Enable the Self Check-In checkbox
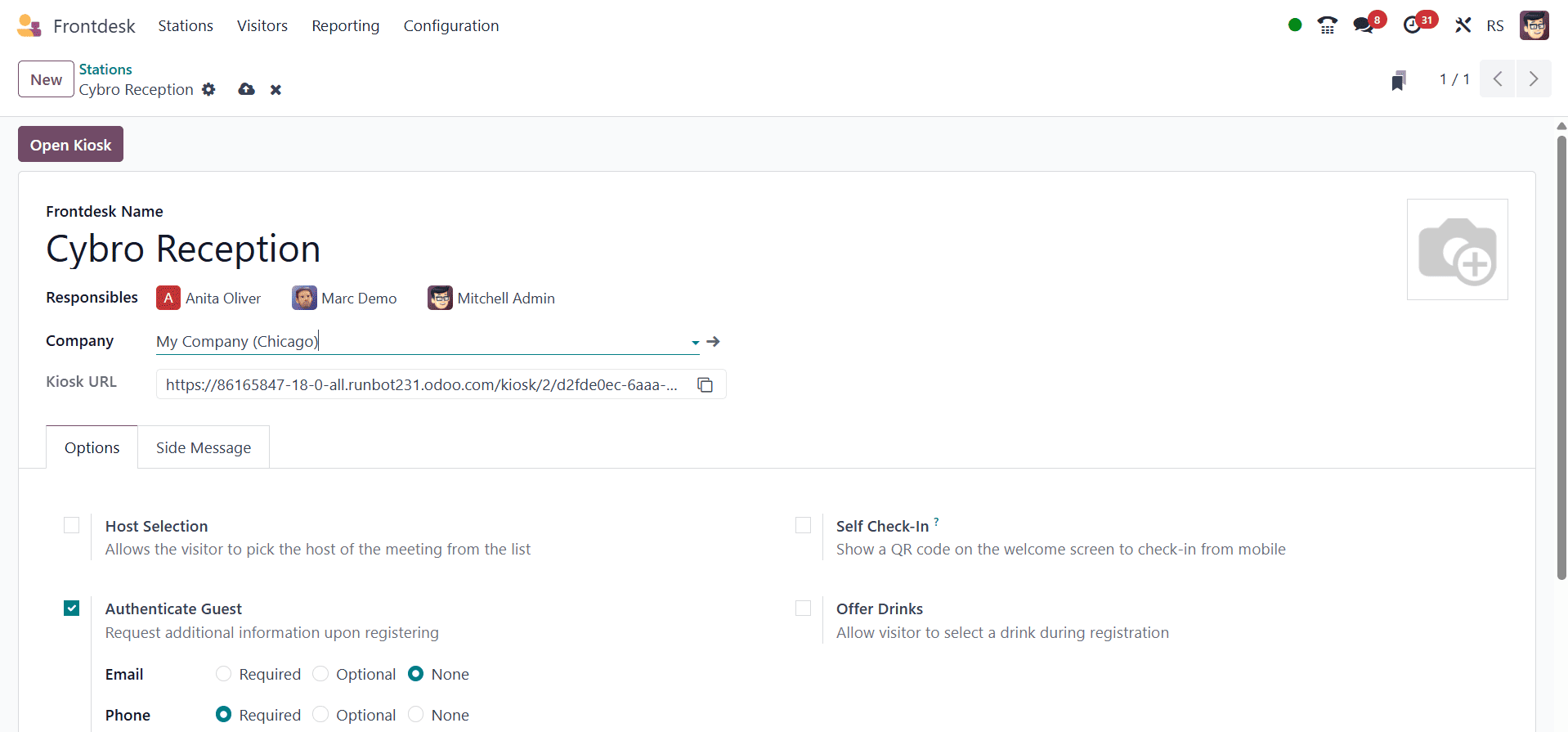The width and height of the screenshot is (1568, 732). 803,525
